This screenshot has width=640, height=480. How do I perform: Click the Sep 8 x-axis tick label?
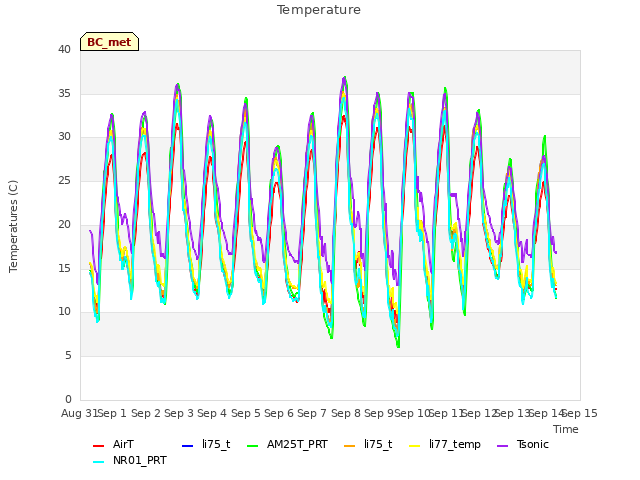click(346, 413)
